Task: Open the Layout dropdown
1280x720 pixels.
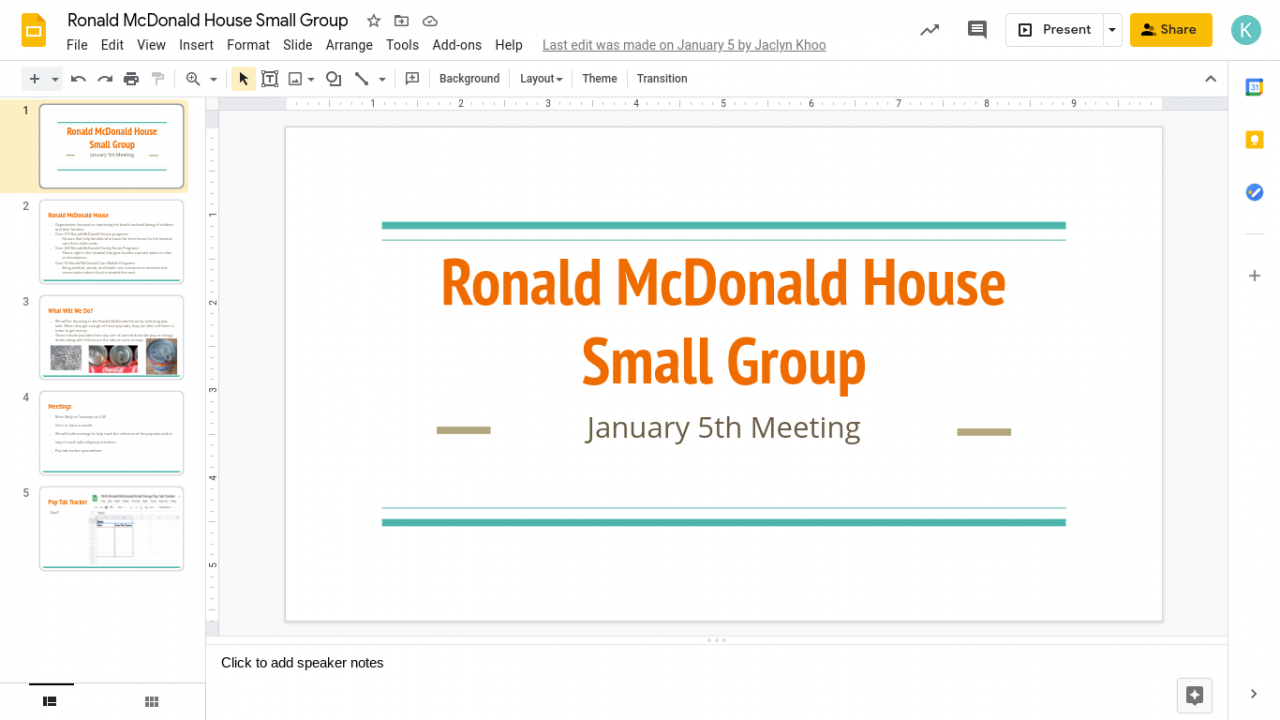Action: pyautogui.click(x=541, y=79)
